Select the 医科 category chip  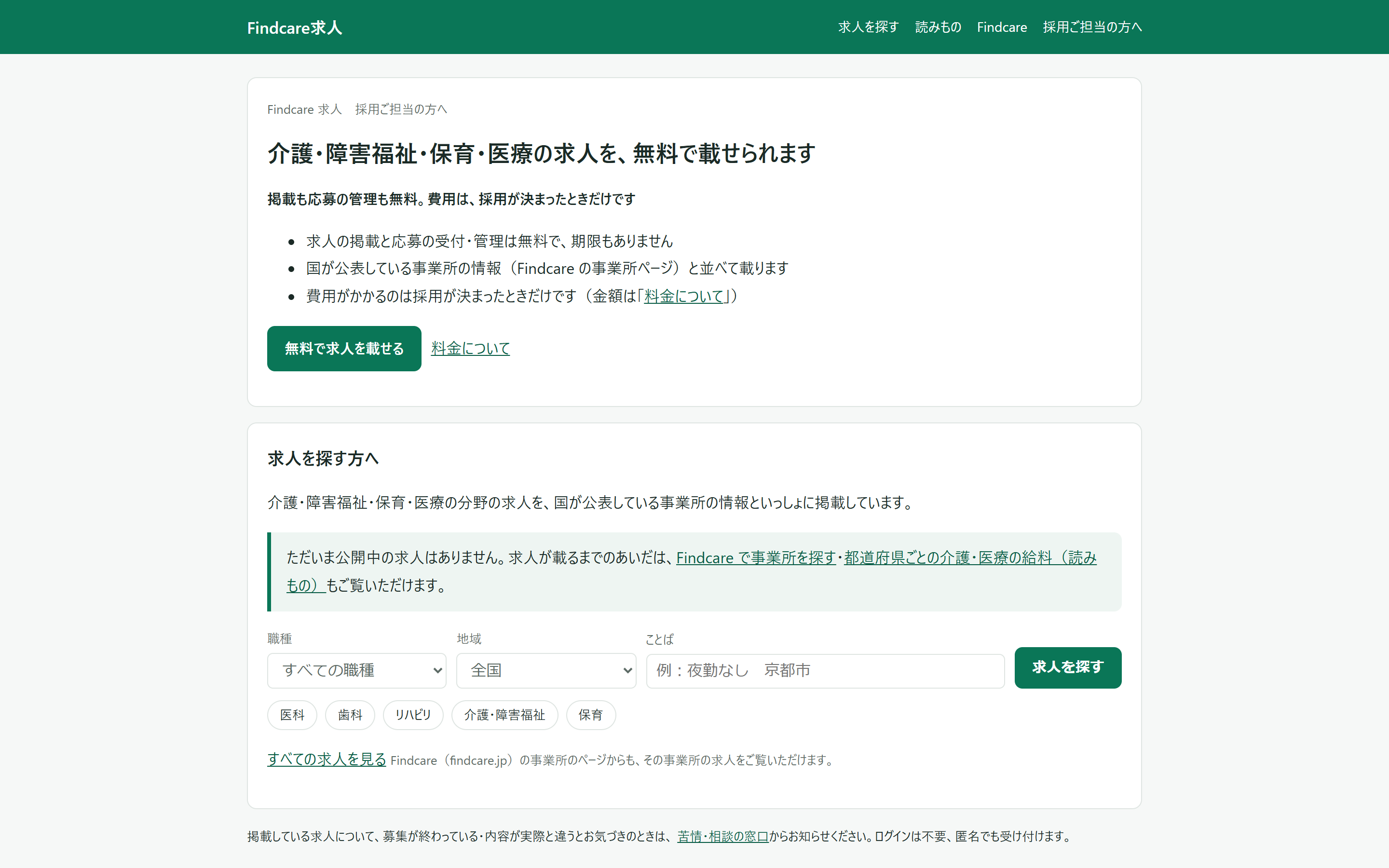[x=292, y=715]
